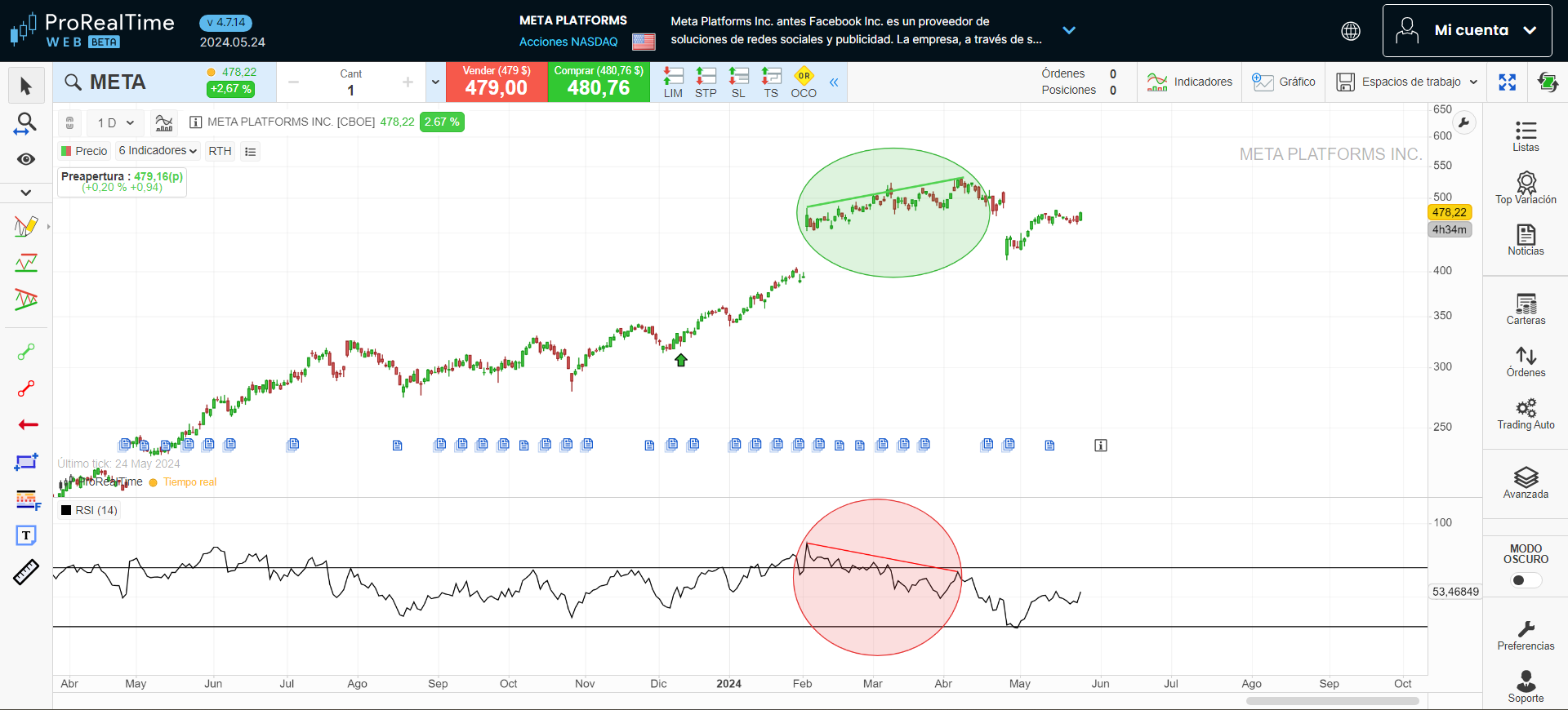Image resolution: width=1568 pixels, height=710 pixels.
Task: Click the magnifier zoom tool
Action: pos(26,123)
